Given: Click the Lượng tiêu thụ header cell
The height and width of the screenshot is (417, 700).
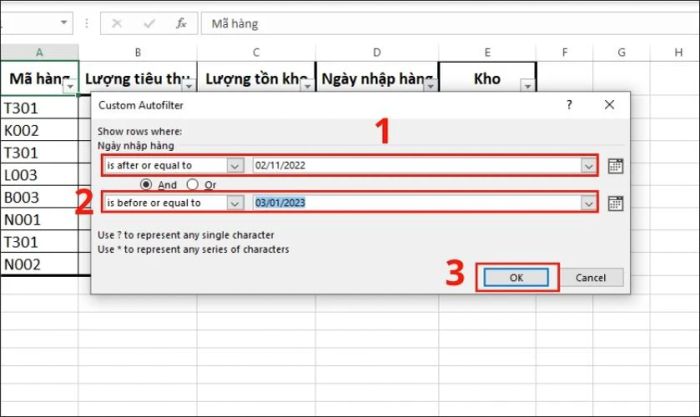Looking at the screenshot, I should tap(138, 77).
